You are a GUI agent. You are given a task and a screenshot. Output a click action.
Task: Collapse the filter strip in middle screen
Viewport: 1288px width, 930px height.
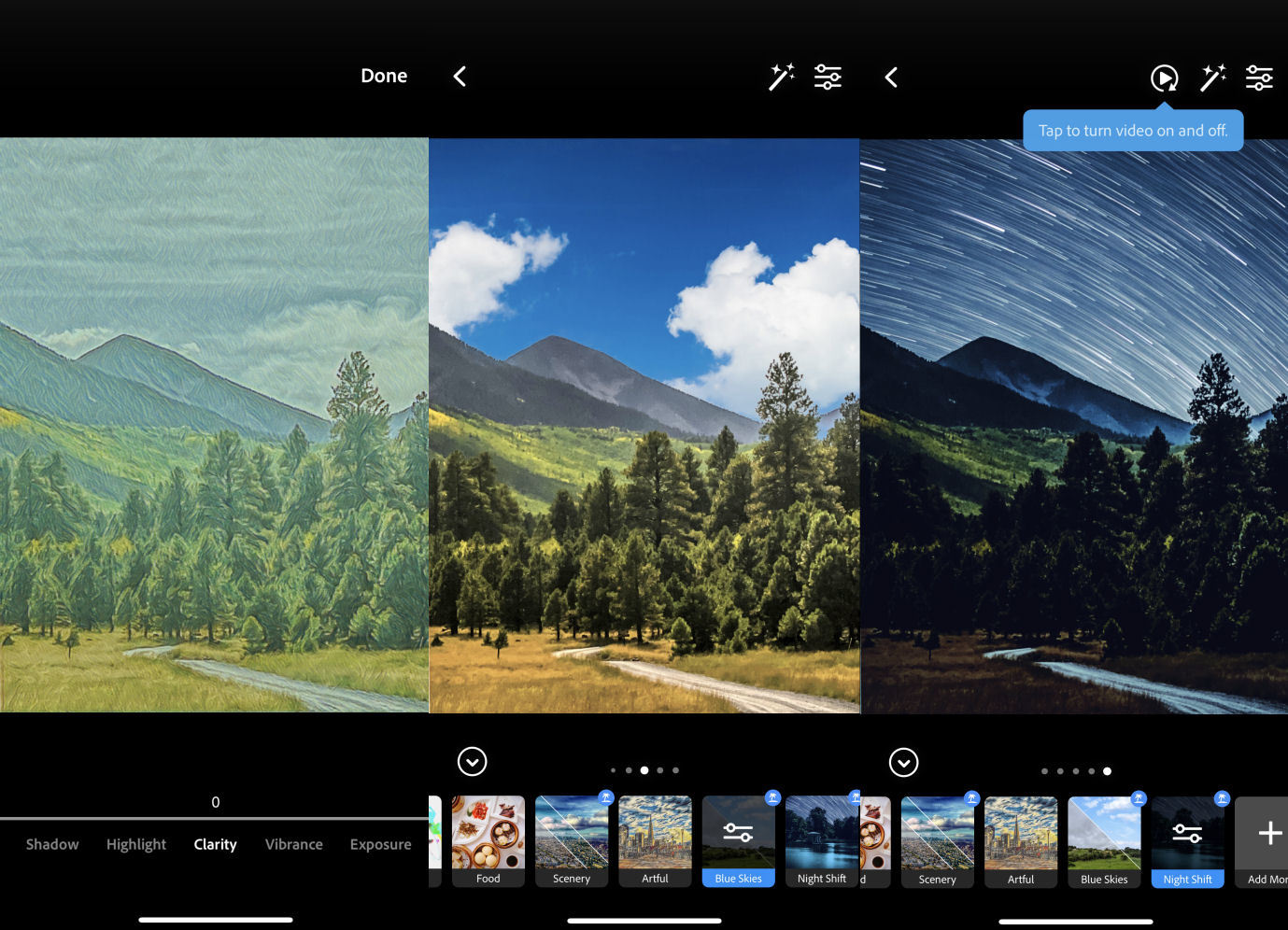coord(473,762)
